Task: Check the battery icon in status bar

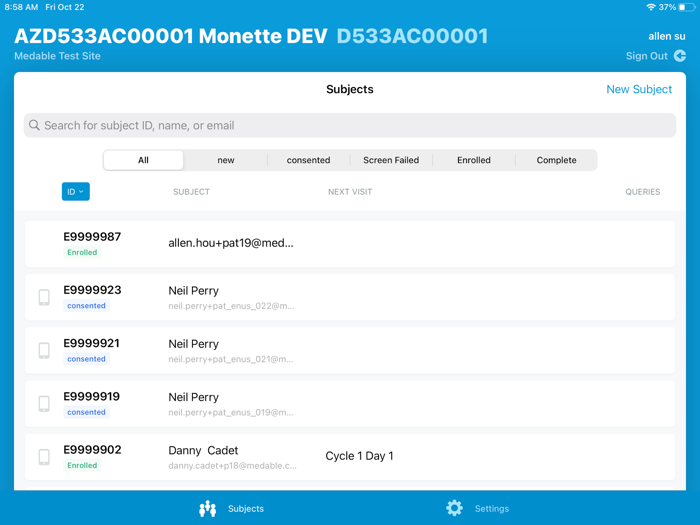Action: click(686, 7)
